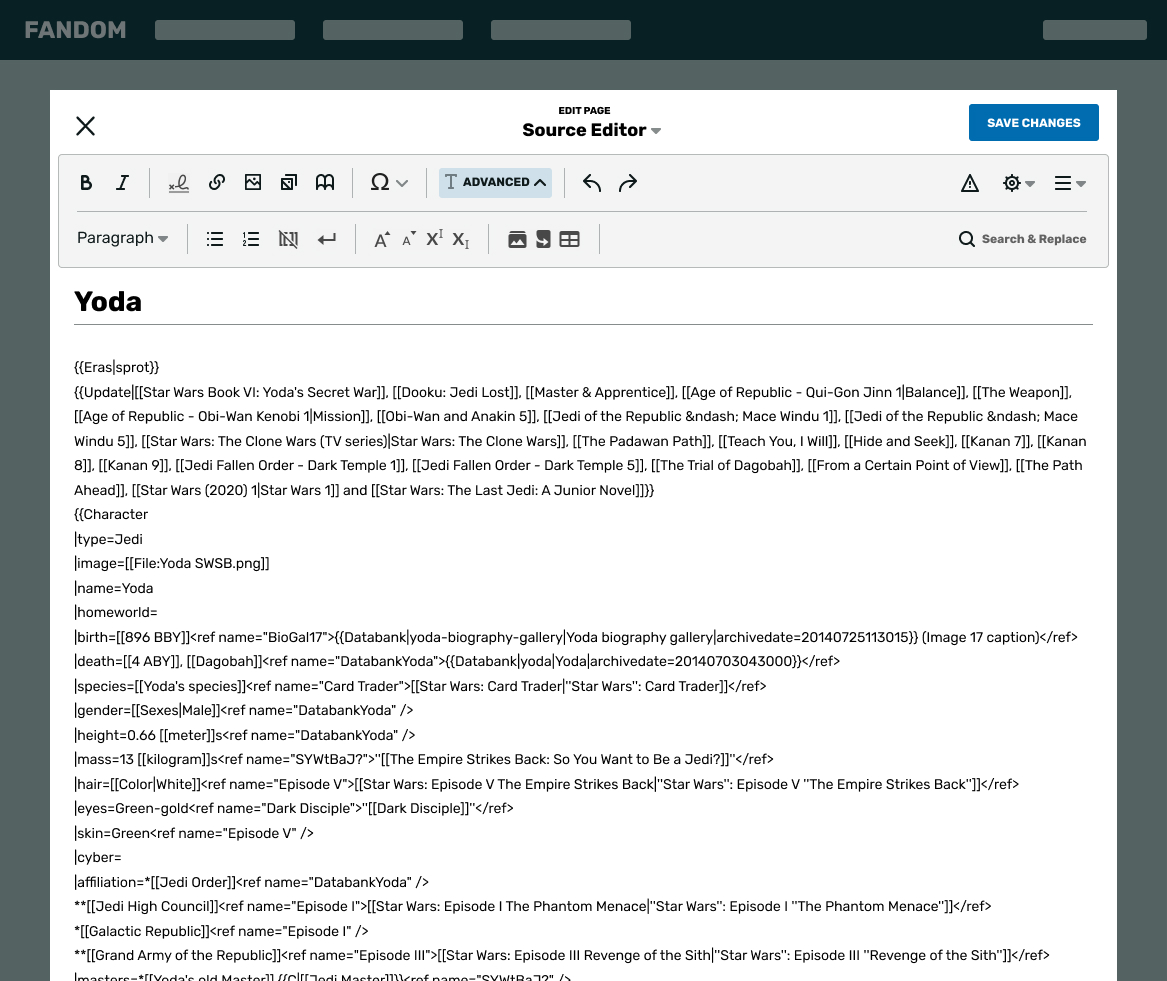Screen dimensions: 1167x981
Task: Open Search & Replace
Action: (1023, 239)
